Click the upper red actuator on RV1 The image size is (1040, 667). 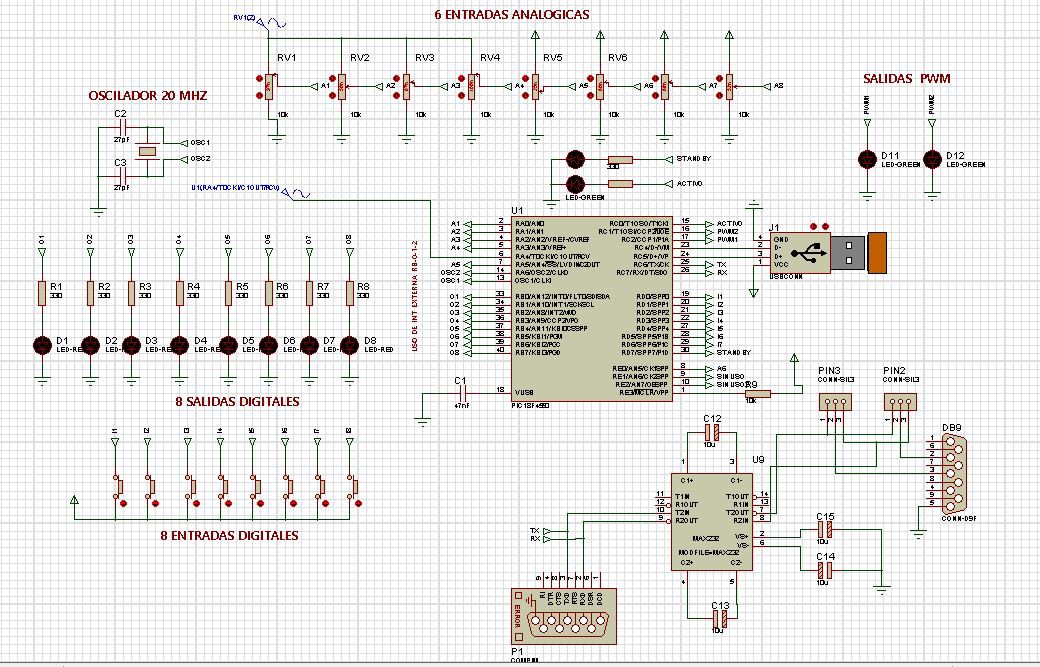(259, 78)
